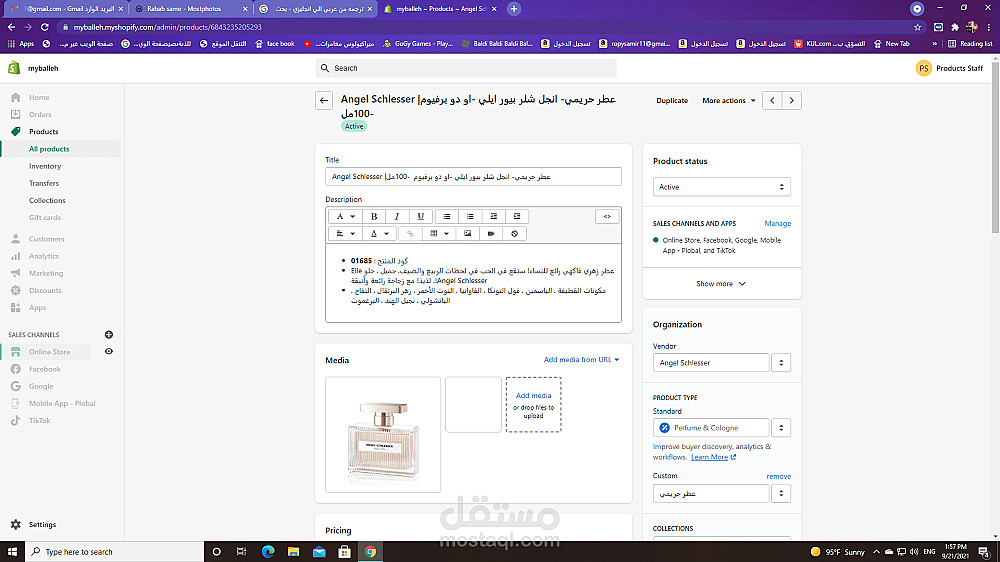Open Add media from URL dropdown
The height and width of the screenshot is (562, 1000).
pos(581,360)
